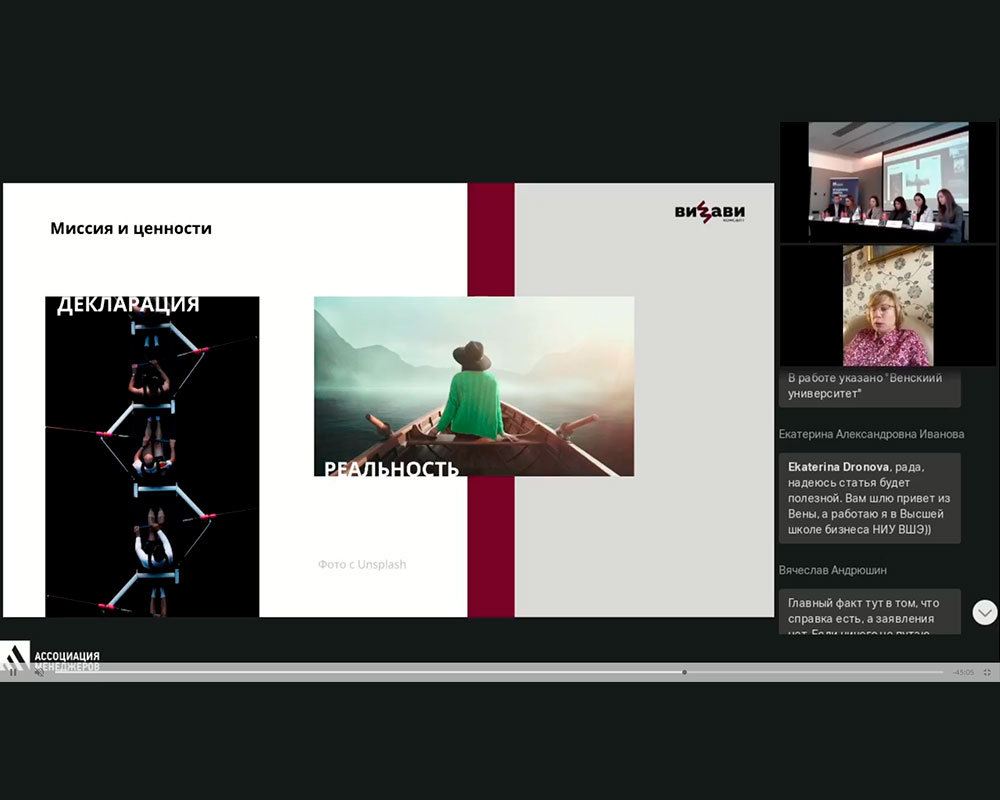Click the playhead marker on the timeline
This screenshot has height=800, width=1000.
click(684, 672)
